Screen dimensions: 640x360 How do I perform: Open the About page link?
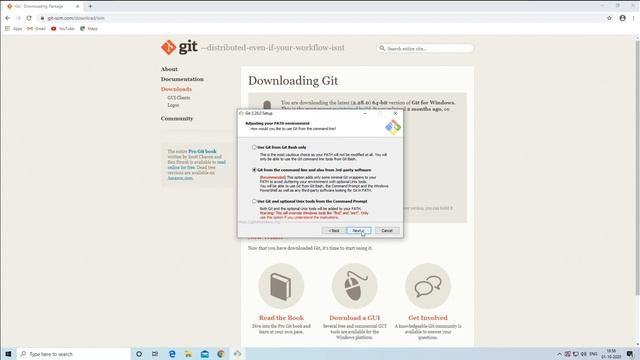pos(169,69)
